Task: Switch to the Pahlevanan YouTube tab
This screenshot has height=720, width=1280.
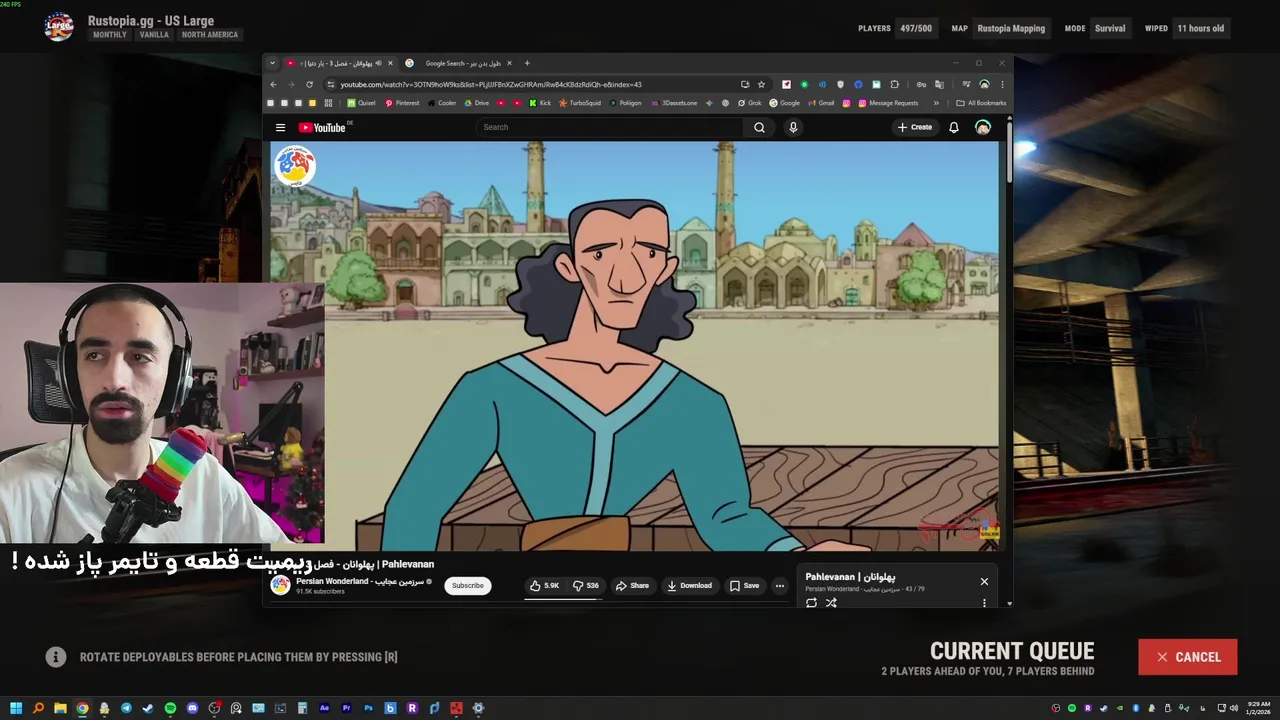Action: 340,63
